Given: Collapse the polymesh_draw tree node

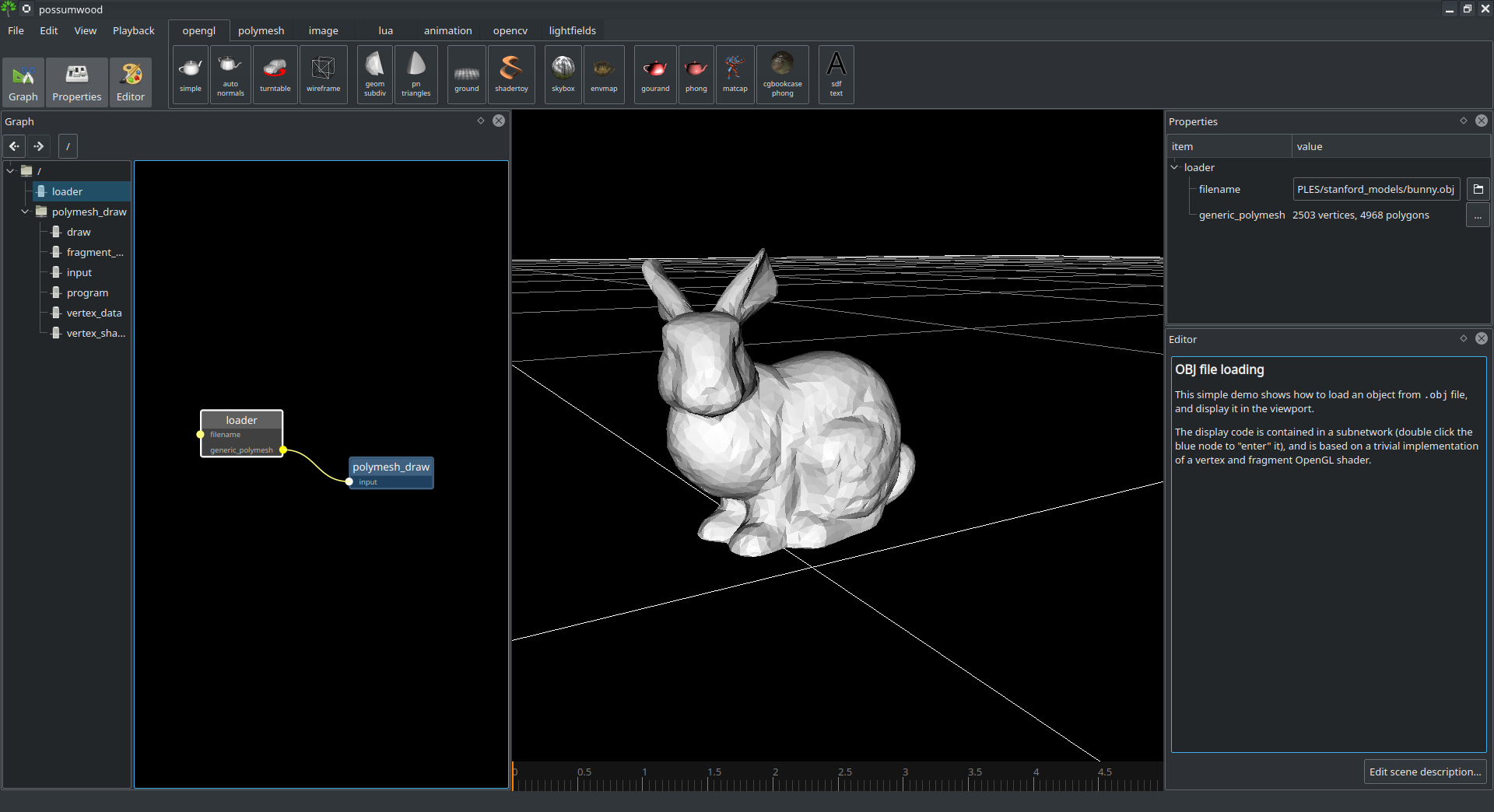Looking at the screenshot, I should (x=25, y=212).
